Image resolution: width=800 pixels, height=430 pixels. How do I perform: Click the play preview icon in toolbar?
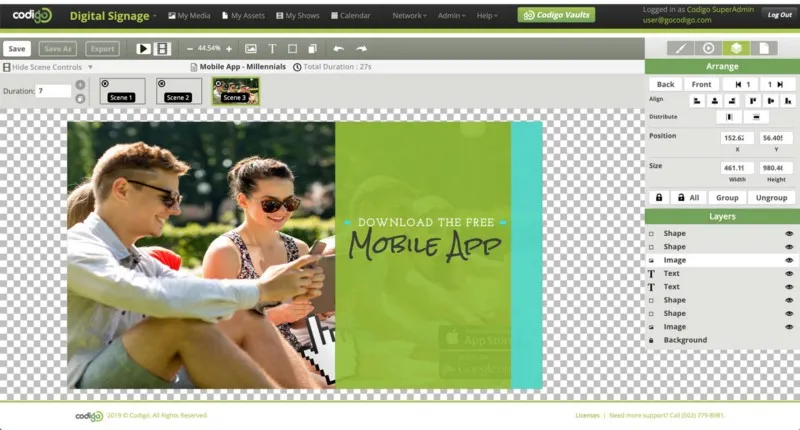click(x=143, y=48)
